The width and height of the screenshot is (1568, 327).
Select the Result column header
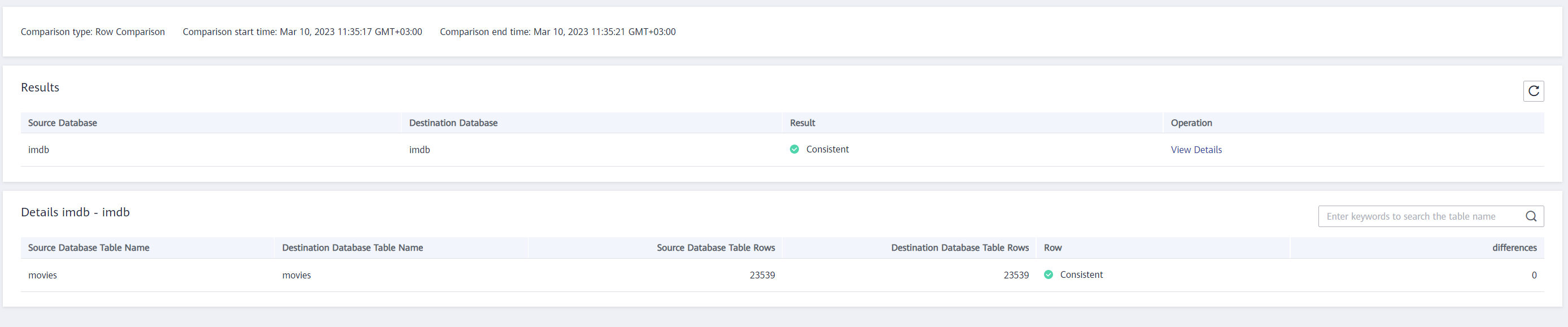[x=802, y=123]
